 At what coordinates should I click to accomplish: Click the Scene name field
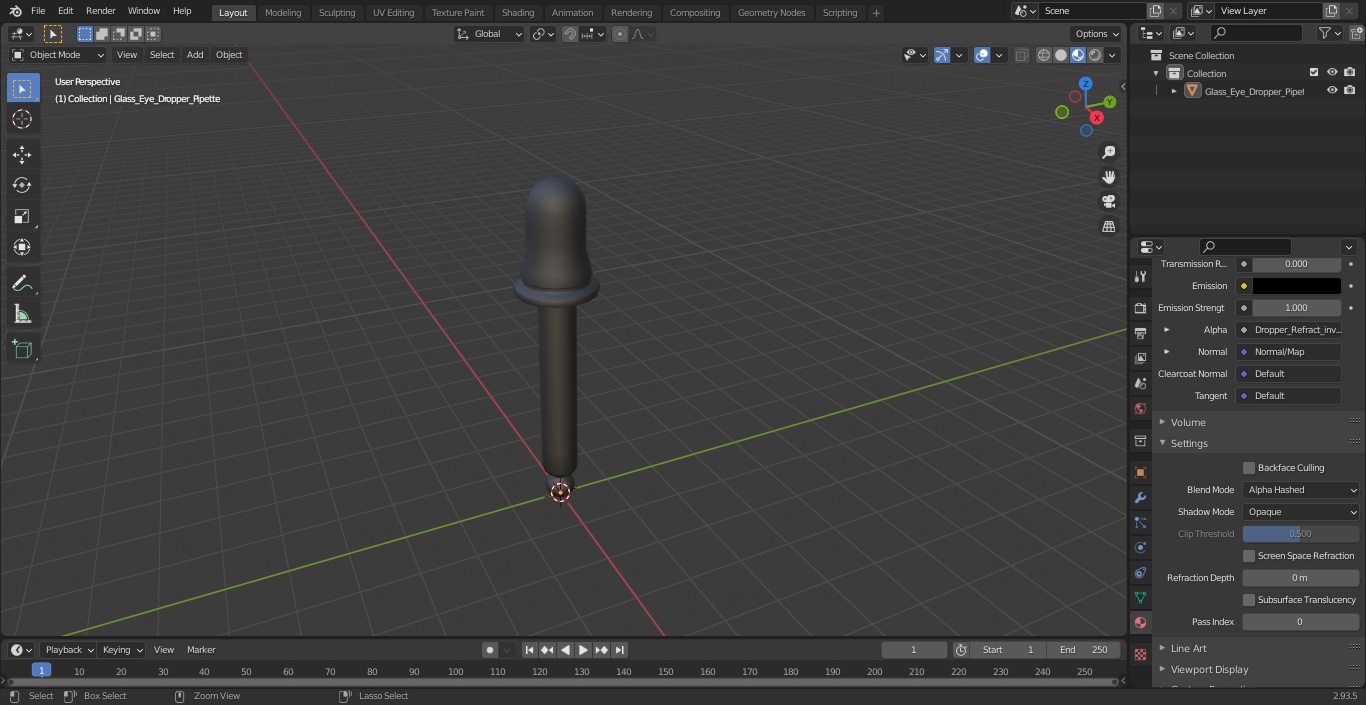click(x=1091, y=10)
